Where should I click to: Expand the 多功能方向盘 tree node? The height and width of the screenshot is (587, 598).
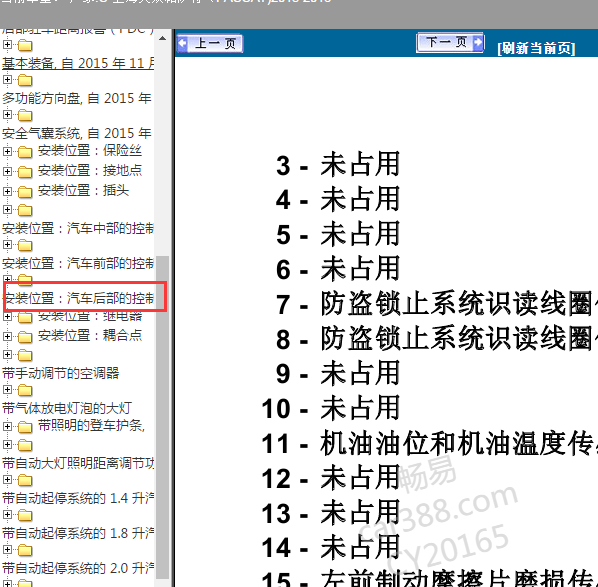pyautogui.click(x=7, y=80)
